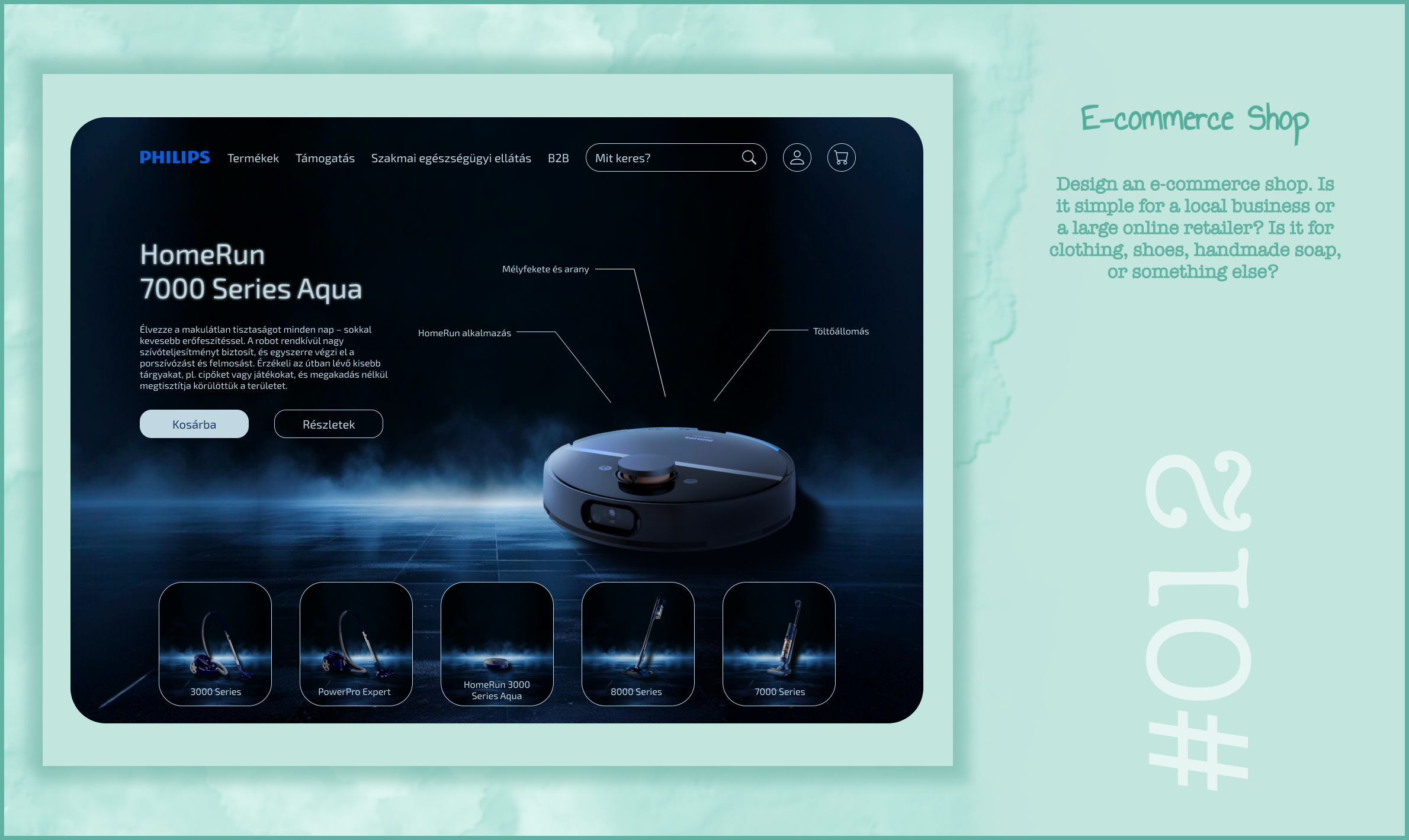
Task: Open the user account icon
Action: click(797, 157)
